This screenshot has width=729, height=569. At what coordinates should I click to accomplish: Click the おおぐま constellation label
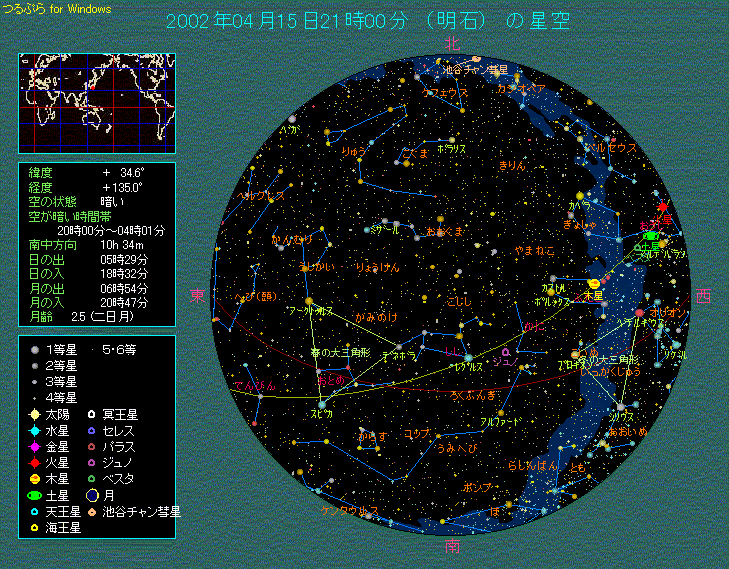pyautogui.click(x=445, y=231)
